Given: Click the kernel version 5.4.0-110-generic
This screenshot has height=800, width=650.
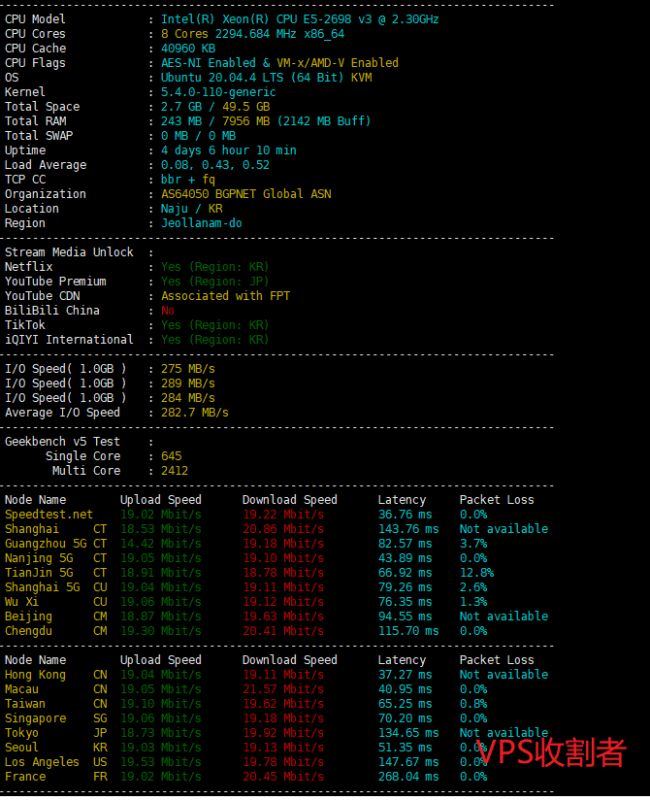Looking at the screenshot, I should [218, 92].
